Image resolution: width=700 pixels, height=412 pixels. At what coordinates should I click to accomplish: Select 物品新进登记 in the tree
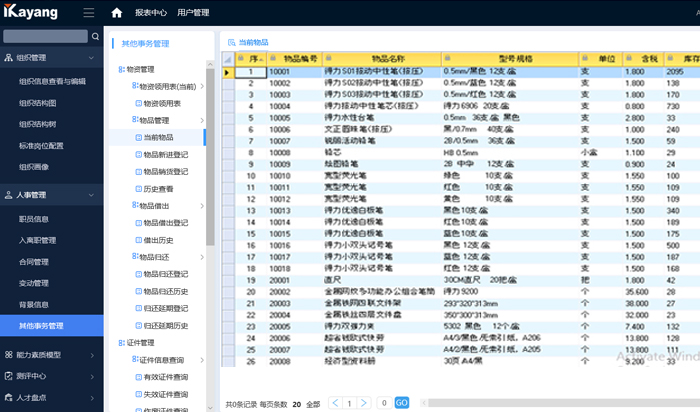click(166, 154)
